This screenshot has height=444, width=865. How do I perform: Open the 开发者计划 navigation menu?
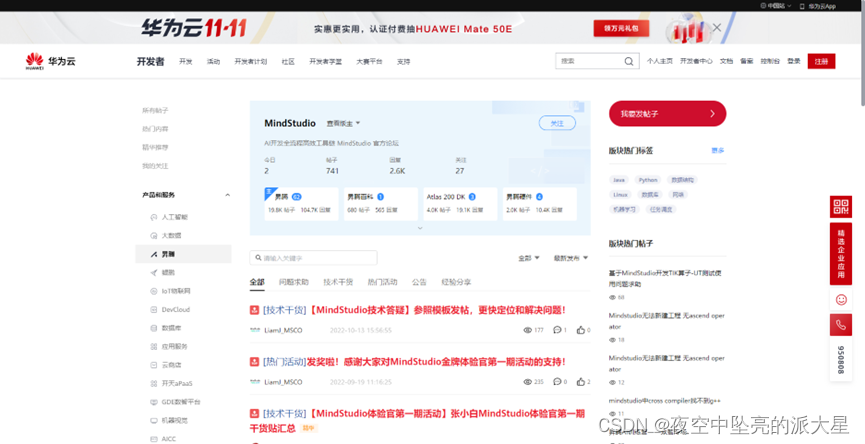click(x=250, y=61)
